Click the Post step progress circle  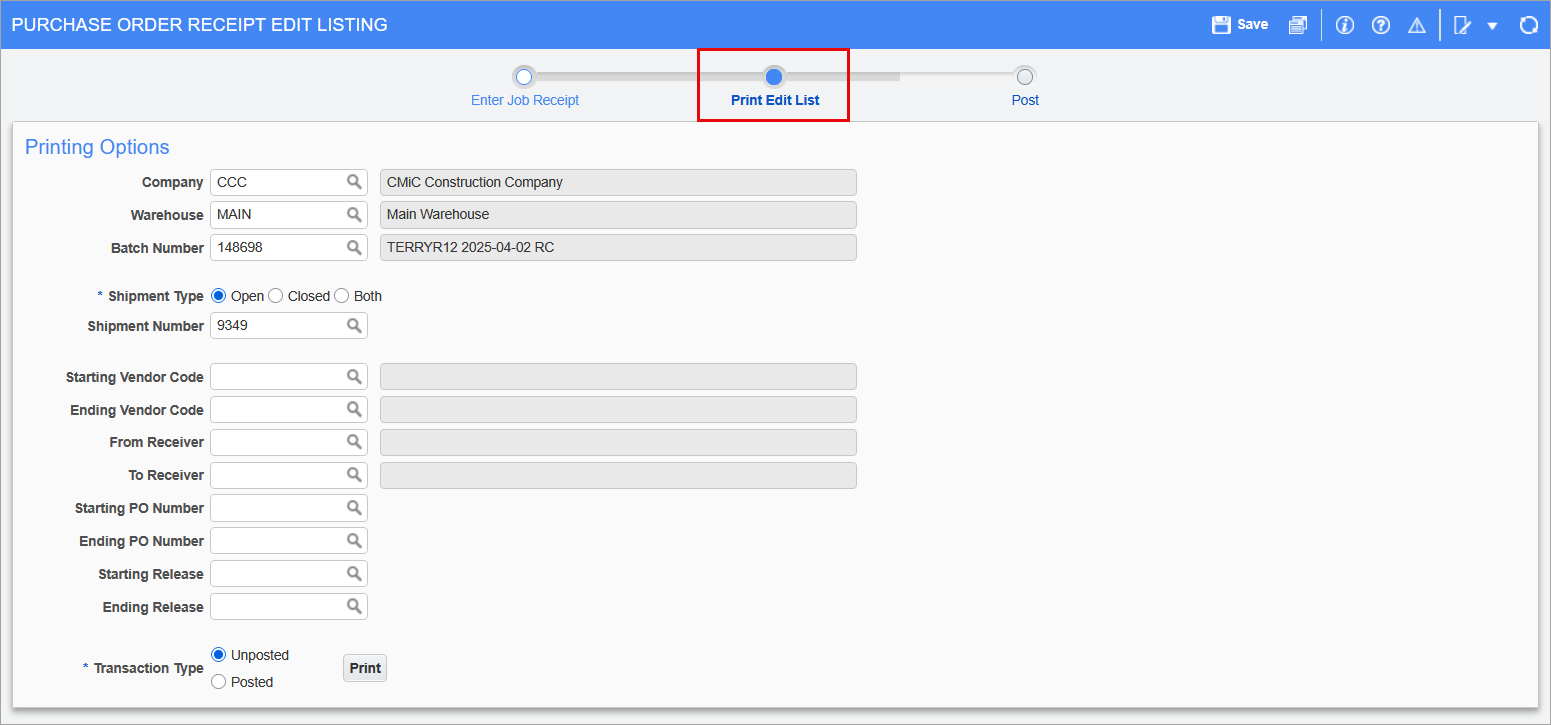point(1024,76)
